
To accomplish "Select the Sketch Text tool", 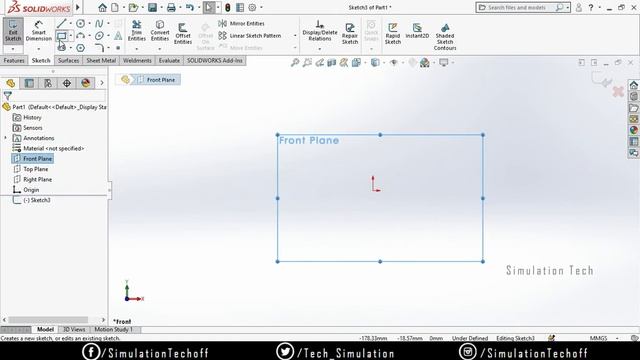I will pyautogui.click(x=118, y=36).
